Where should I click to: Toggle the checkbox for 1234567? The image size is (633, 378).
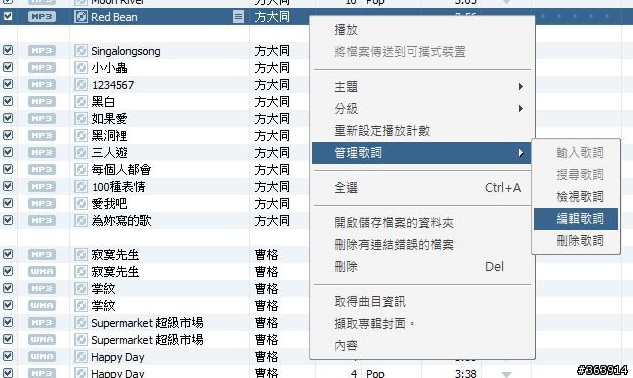(8, 84)
